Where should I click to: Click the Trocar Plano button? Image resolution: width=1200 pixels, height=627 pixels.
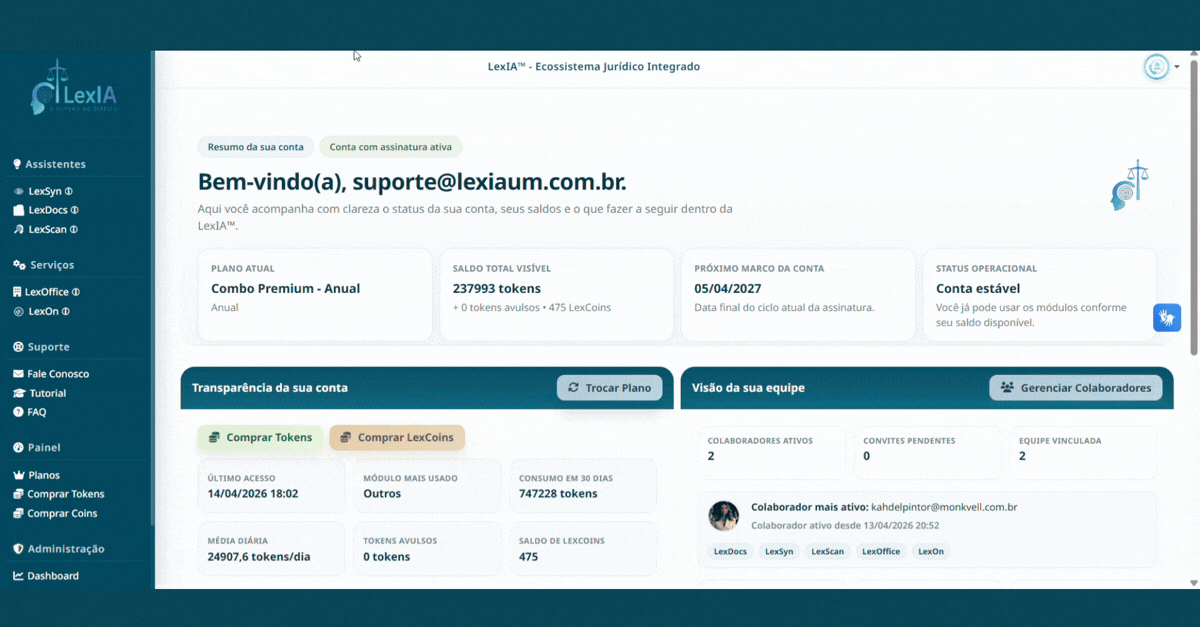(x=609, y=388)
